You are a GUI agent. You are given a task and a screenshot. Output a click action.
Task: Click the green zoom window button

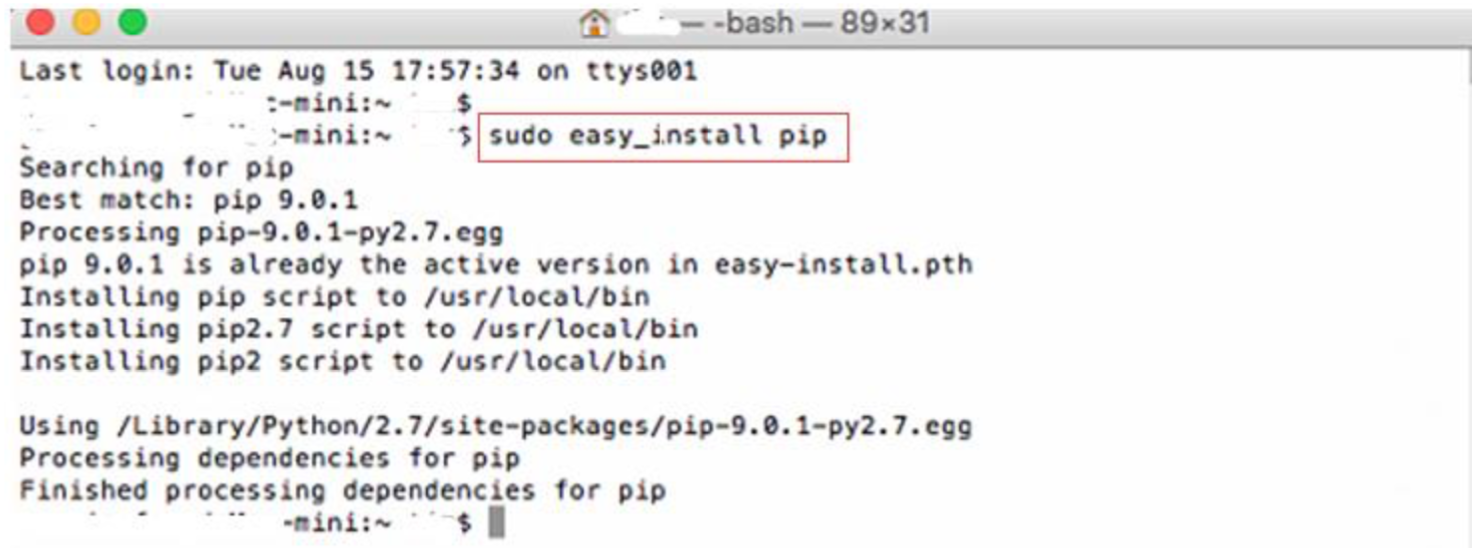pos(132,22)
